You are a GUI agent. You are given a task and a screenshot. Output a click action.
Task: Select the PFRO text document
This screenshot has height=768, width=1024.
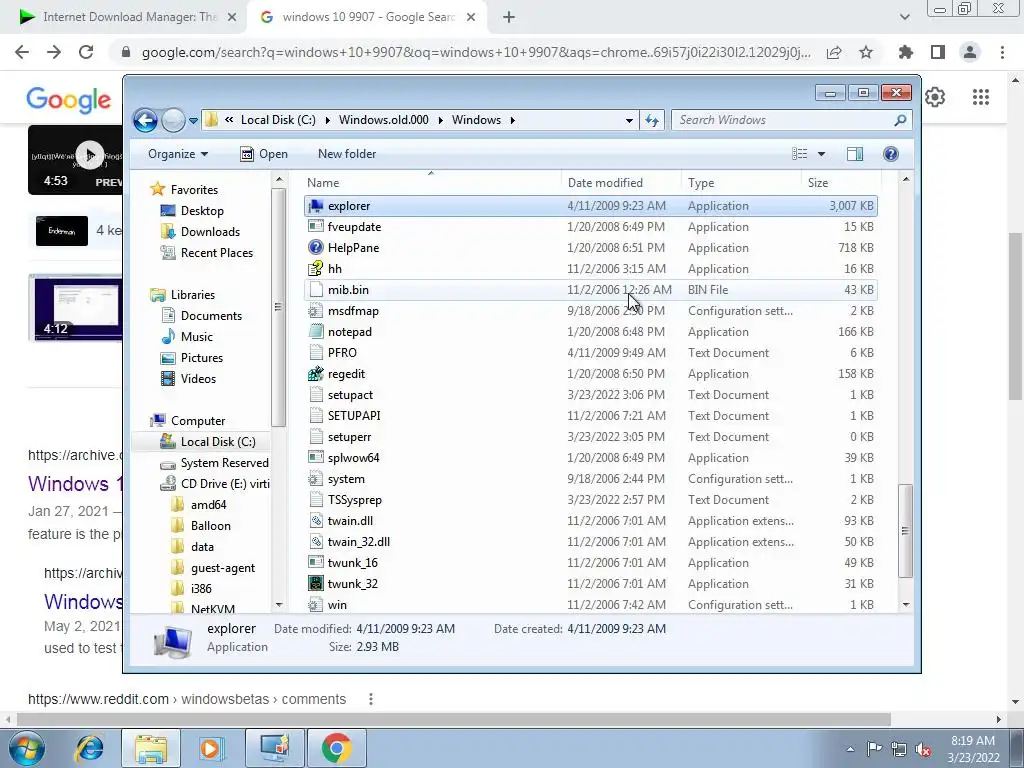click(x=590, y=353)
